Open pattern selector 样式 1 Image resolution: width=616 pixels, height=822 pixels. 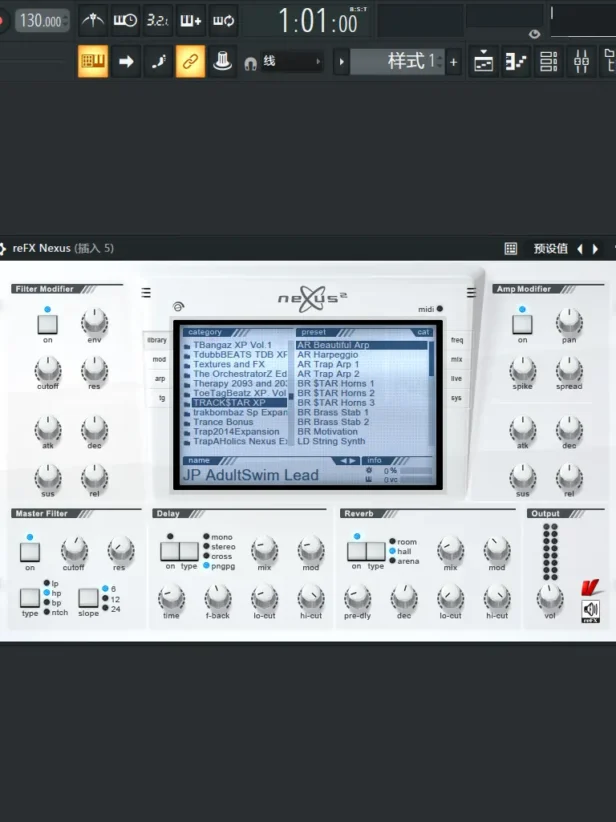coord(397,61)
